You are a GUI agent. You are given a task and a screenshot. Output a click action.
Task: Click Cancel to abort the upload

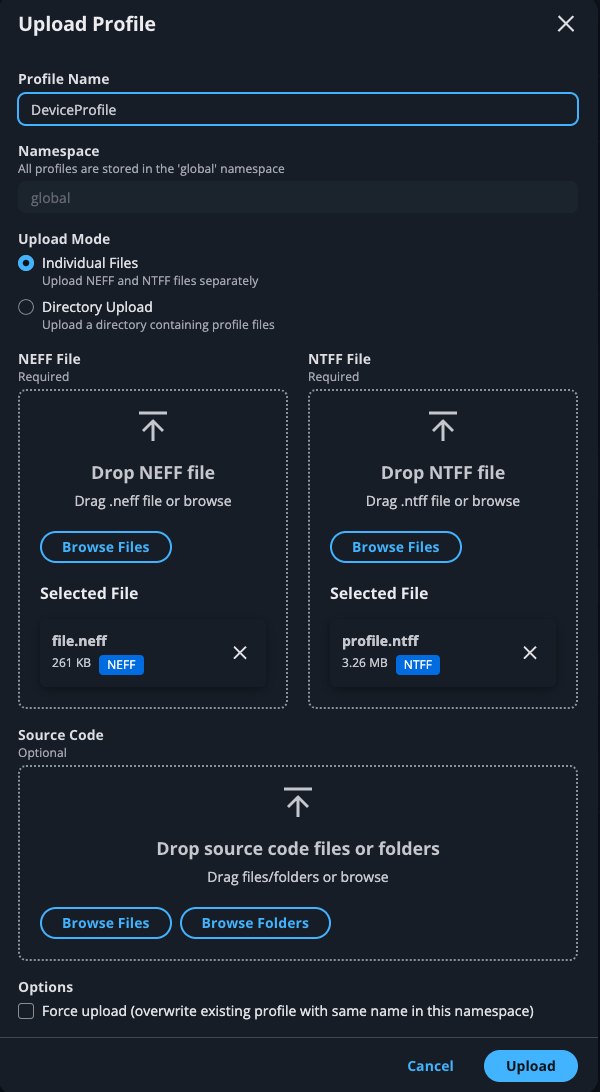[x=430, y=1065]
